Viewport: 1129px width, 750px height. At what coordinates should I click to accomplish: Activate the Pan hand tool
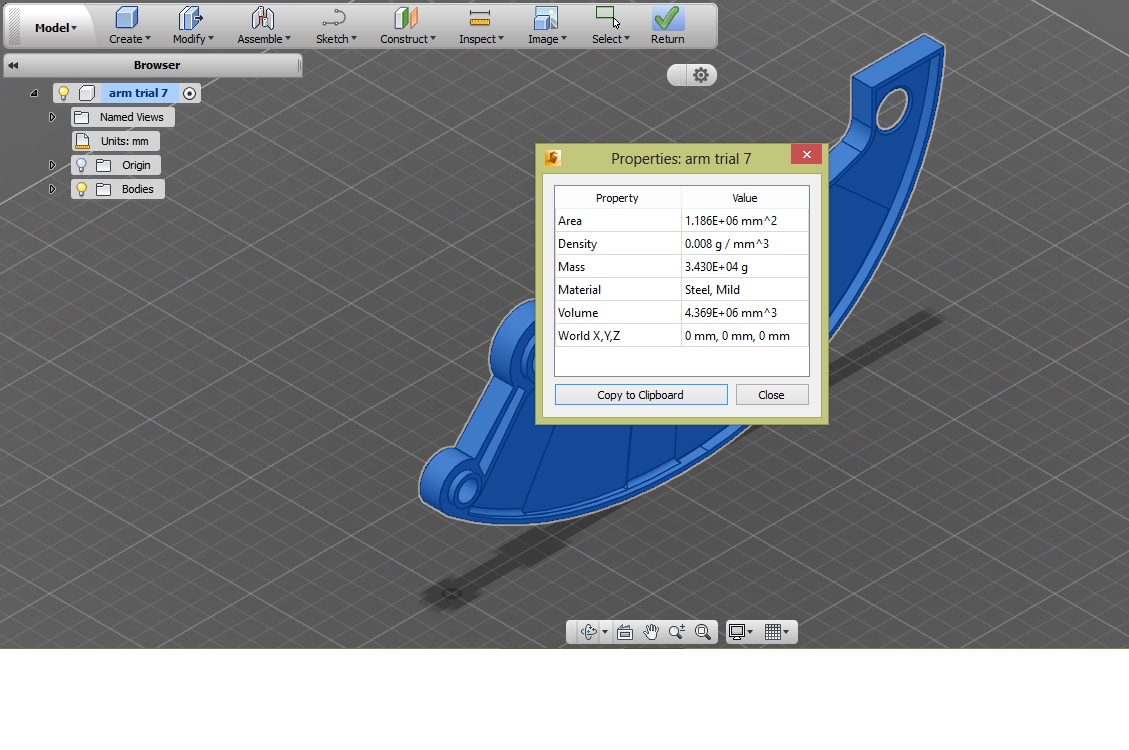pos(651,632)
